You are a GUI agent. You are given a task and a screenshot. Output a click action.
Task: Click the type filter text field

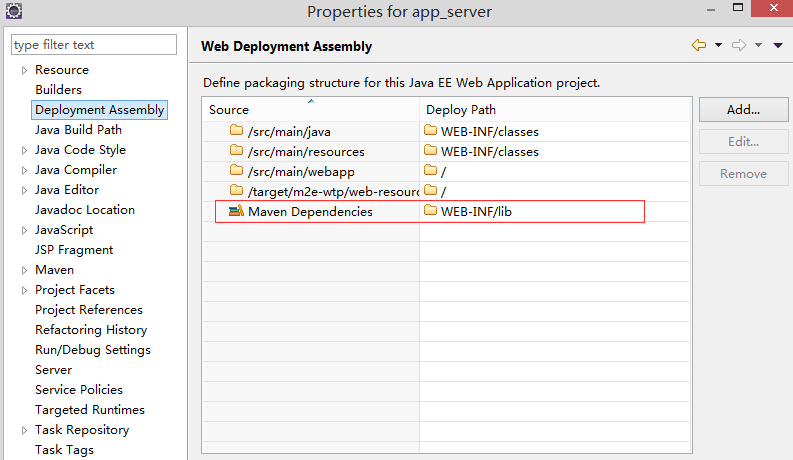tap(93, 45)
